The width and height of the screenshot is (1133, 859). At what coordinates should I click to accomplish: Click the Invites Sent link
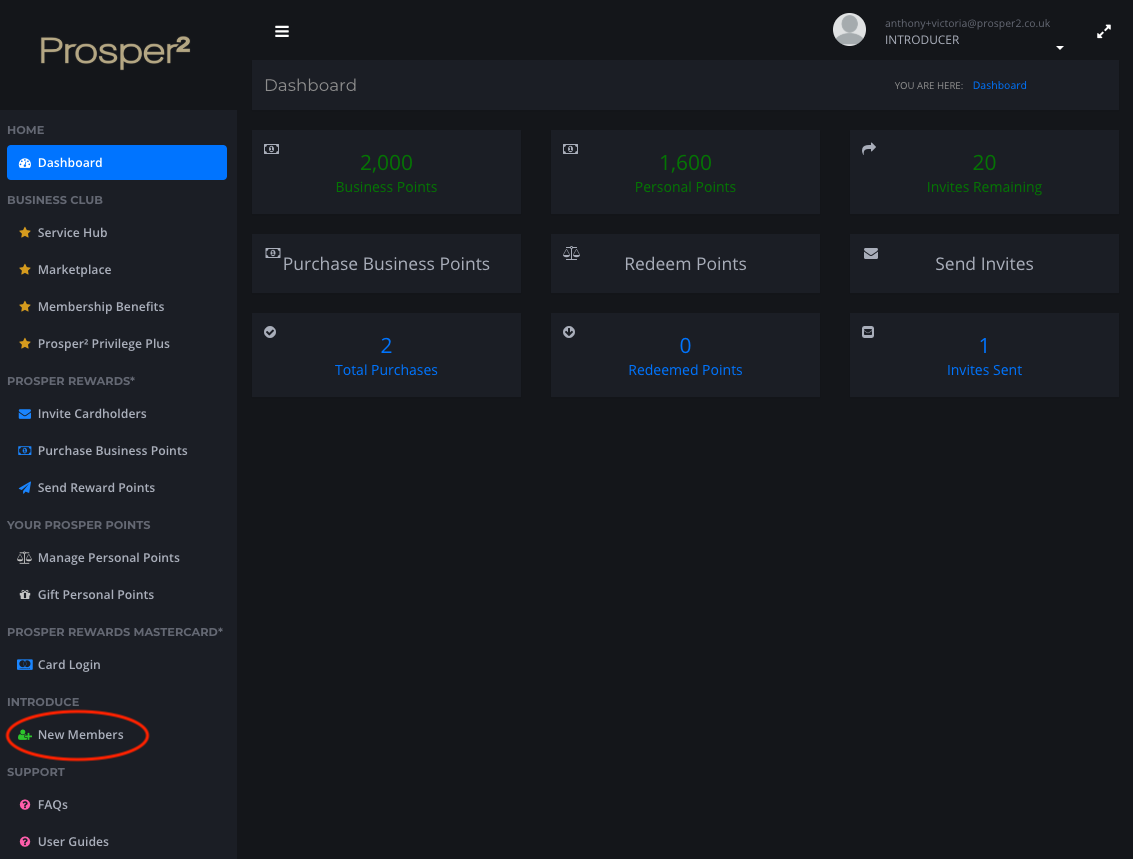click(x=984, y=370)
